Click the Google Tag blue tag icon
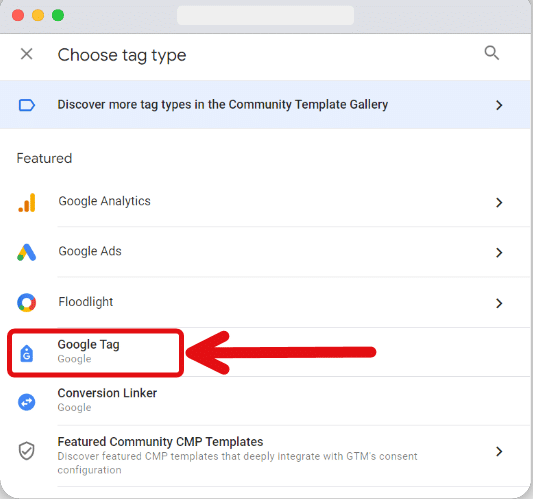Screen dimensions: 533x499 pos(27,353)
